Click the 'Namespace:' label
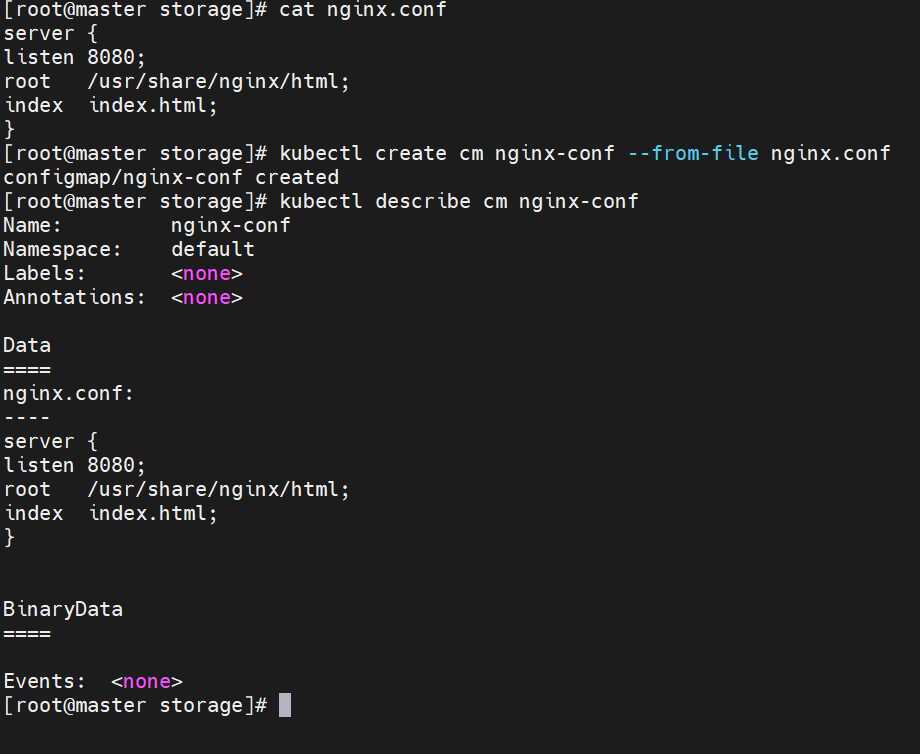Viewport: 920px width, 754px height. pyautogui.click(x=62, y=249)
